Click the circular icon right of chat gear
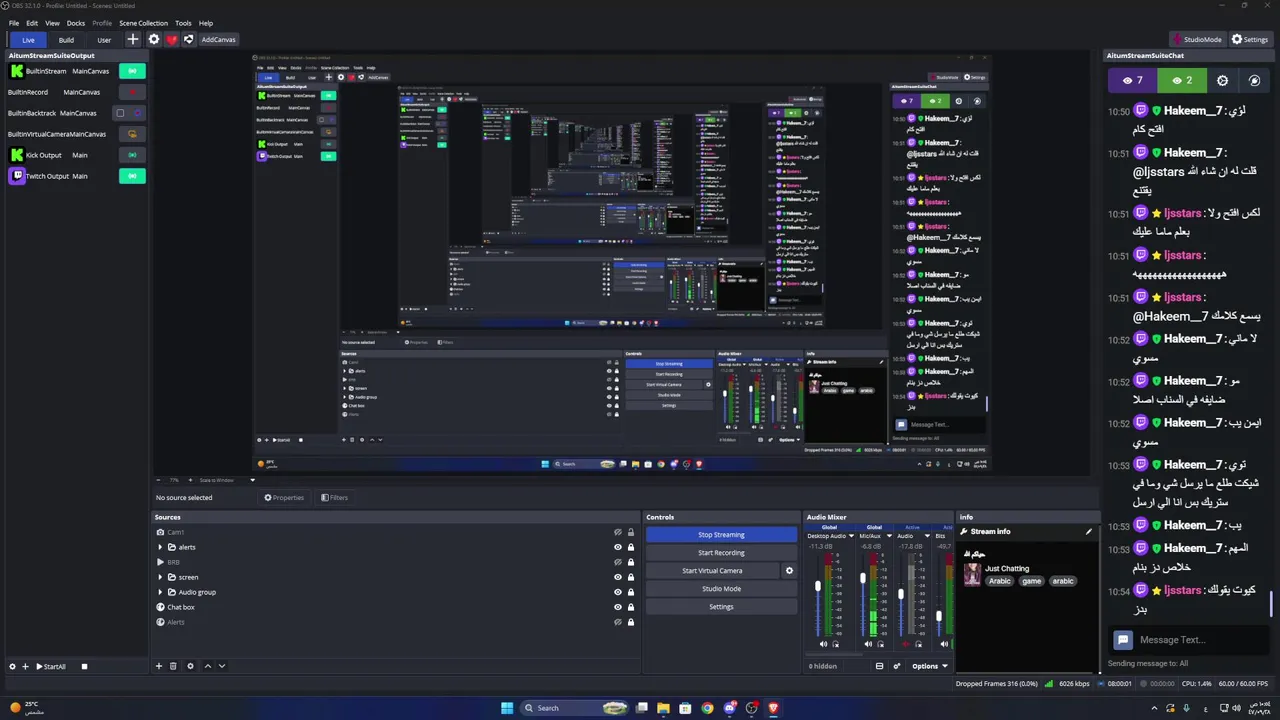1280x720 pixels. [1255, 80]
